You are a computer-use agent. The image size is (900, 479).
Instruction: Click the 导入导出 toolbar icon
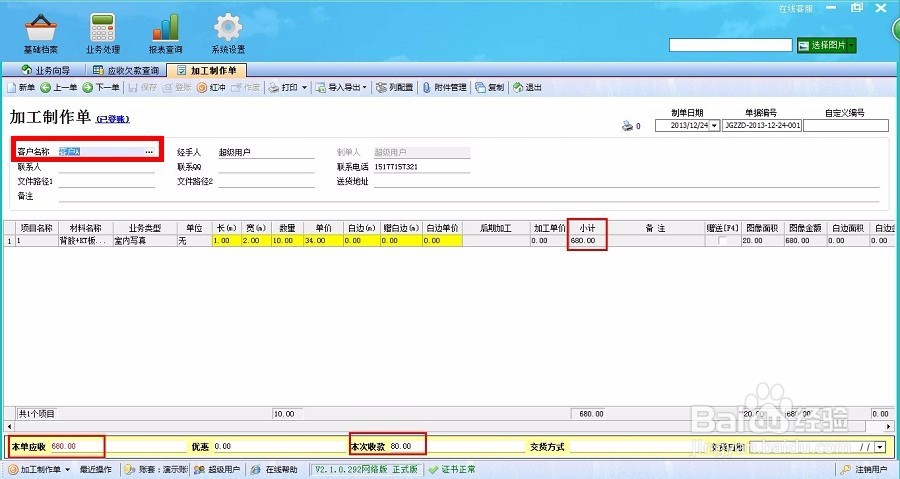pyautogui.click(x=339, y=87)
